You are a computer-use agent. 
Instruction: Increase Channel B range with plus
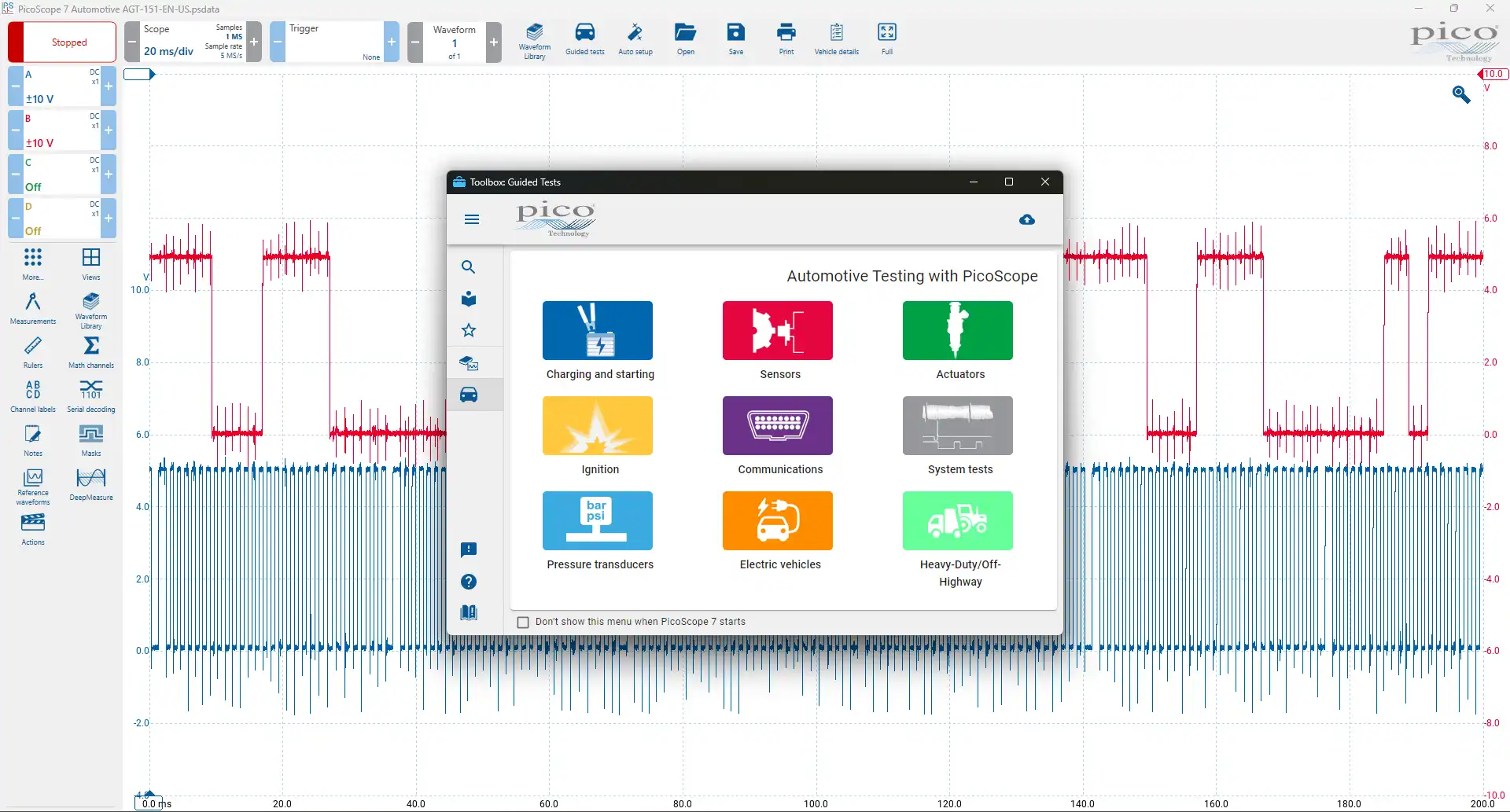tap(109, 130)
